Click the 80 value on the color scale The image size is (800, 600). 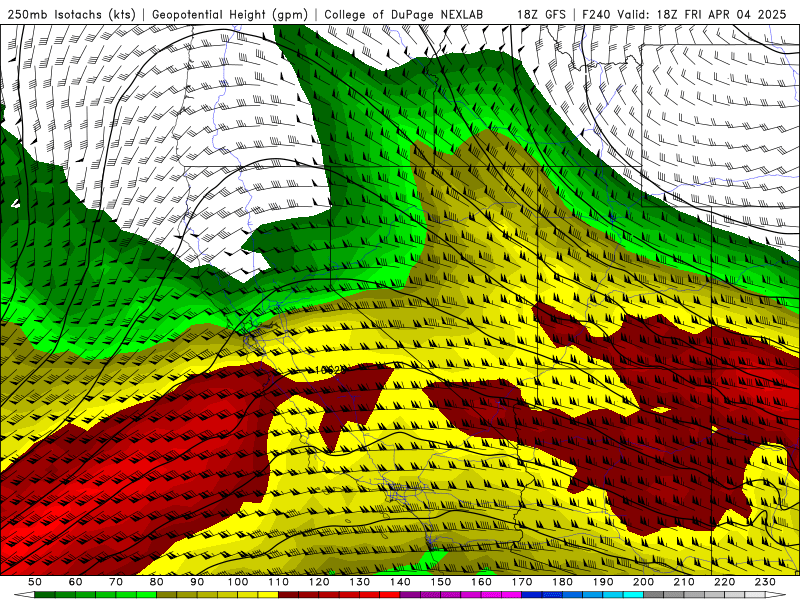tap(157, 582)
